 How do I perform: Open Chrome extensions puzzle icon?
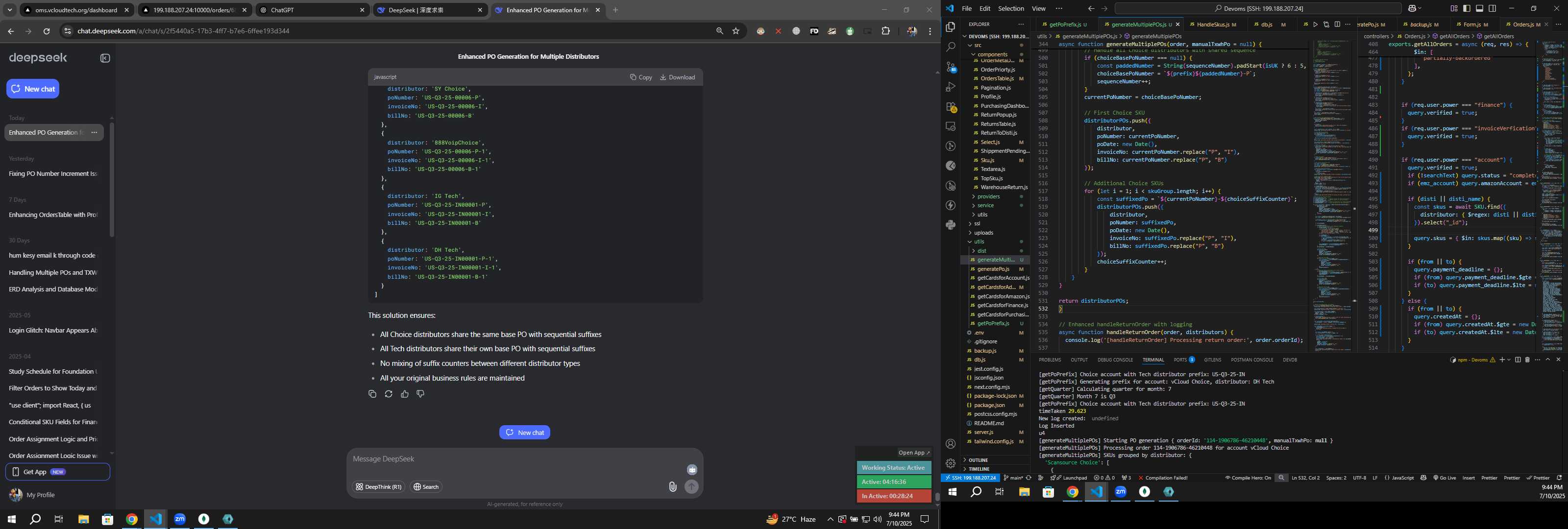[x=885, y=31]
